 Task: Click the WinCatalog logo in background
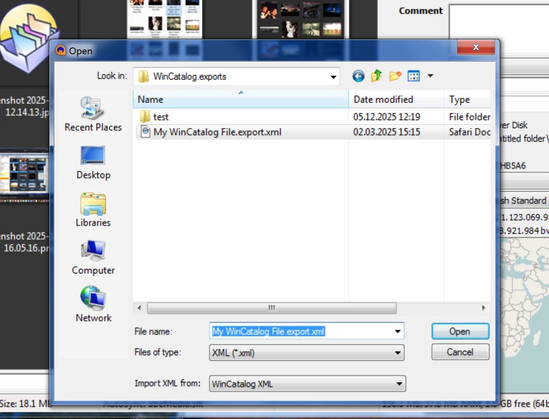click(29, 38)
